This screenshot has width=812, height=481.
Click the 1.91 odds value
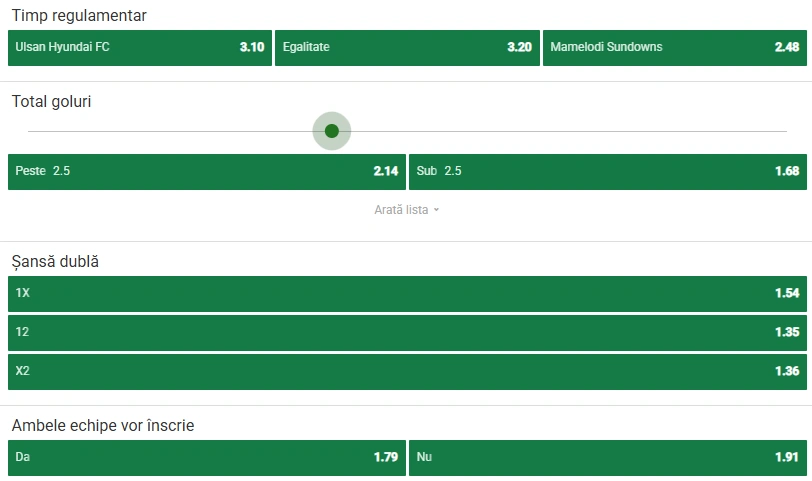pyautogui.click(x=787, y=457)
